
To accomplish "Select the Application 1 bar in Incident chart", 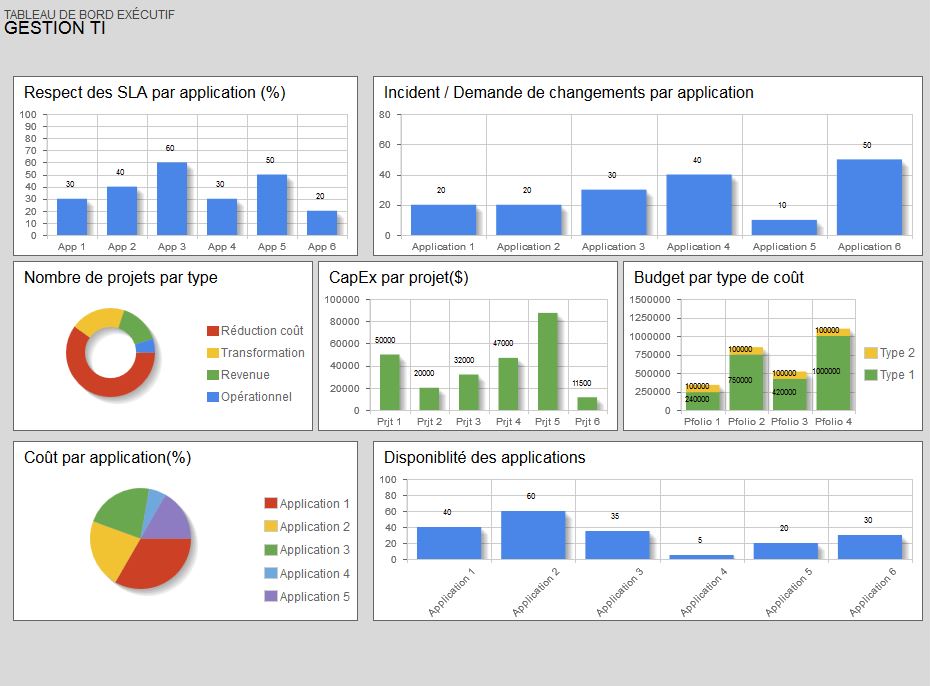I will click(444, 220).
